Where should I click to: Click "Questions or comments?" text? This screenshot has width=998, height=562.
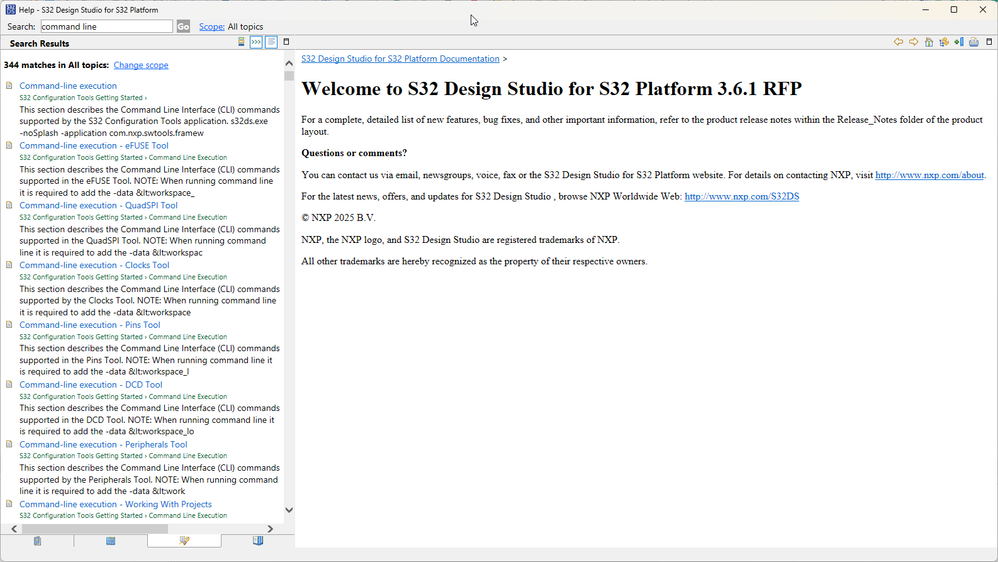354,153
